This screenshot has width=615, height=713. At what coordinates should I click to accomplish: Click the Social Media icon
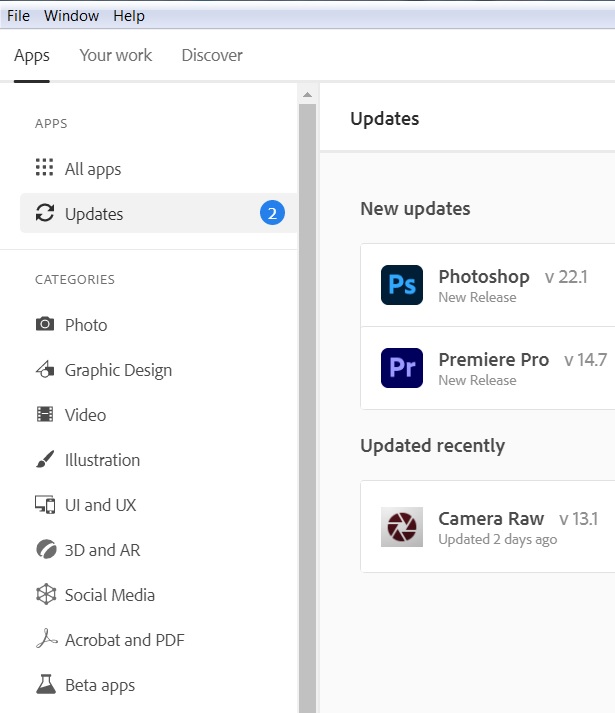46,594
